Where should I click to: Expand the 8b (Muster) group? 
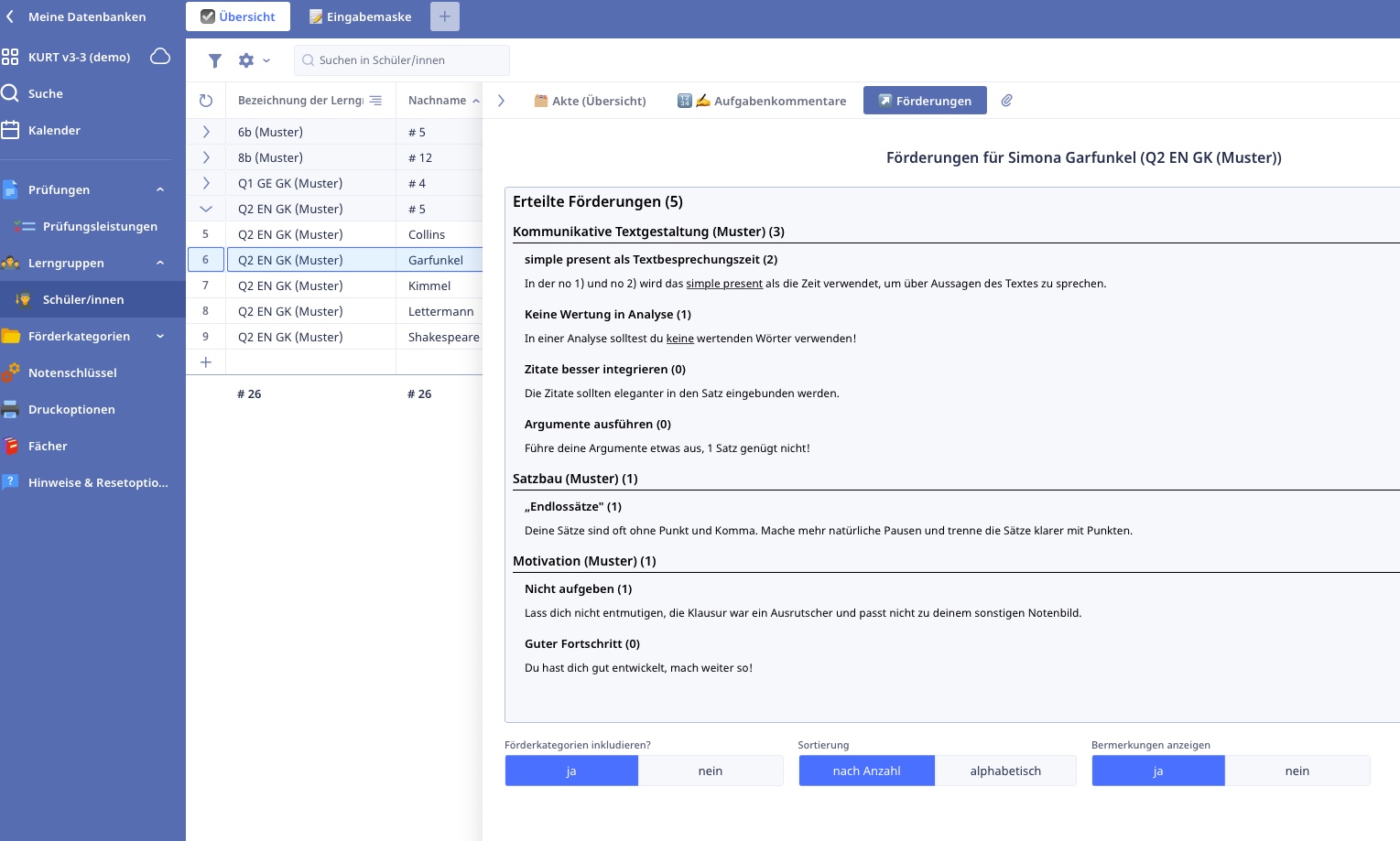206,157
